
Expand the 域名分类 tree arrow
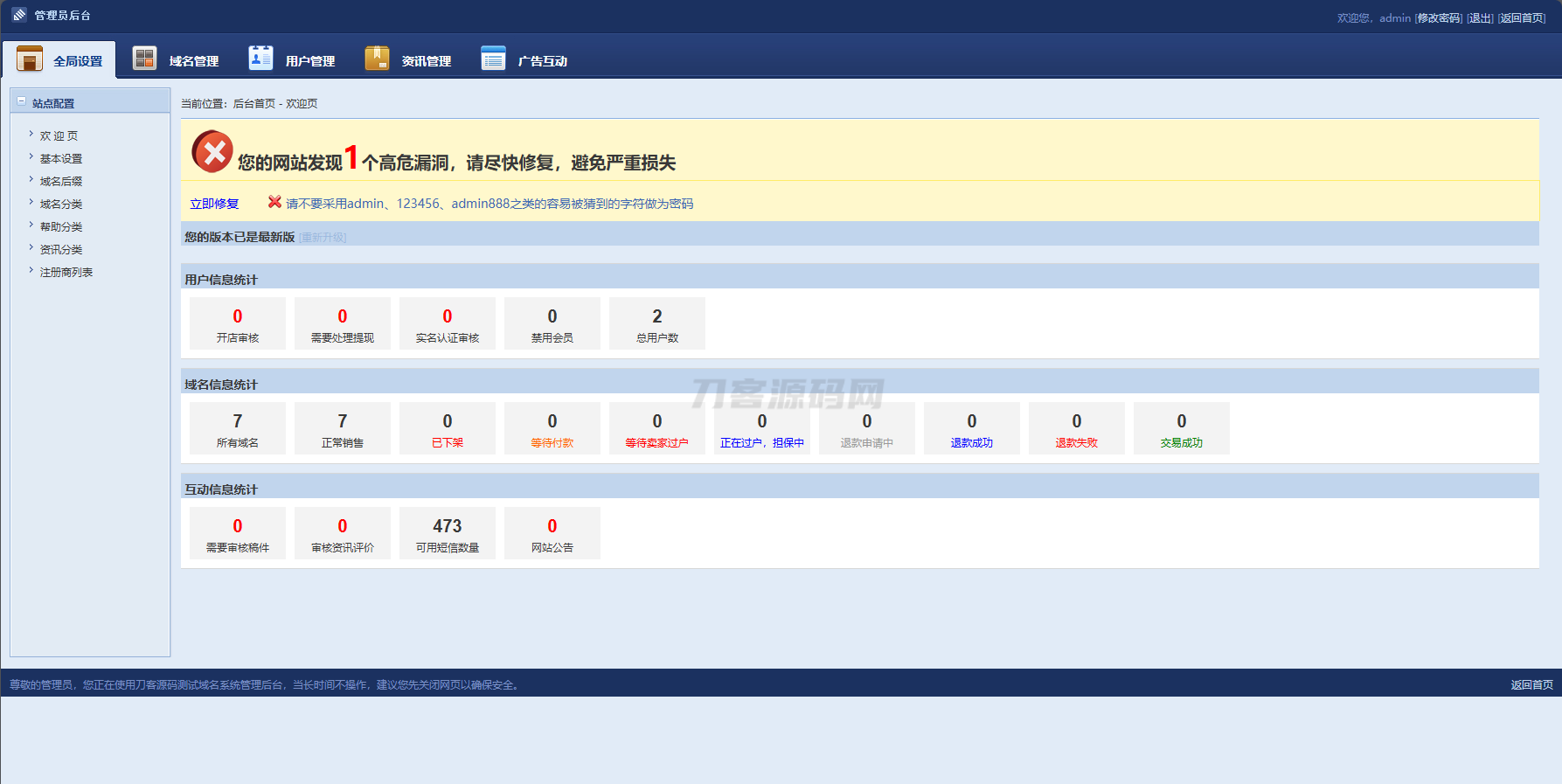coord(31,203)
